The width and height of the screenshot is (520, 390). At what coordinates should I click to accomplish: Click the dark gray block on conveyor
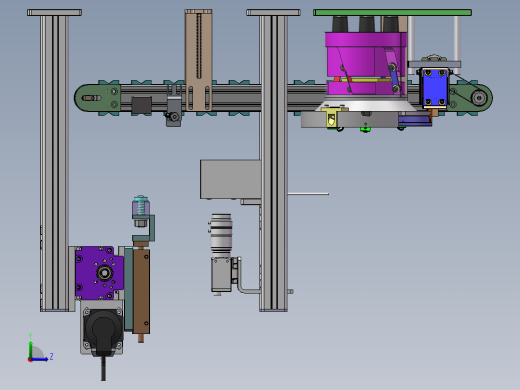[x=142, y=105]
